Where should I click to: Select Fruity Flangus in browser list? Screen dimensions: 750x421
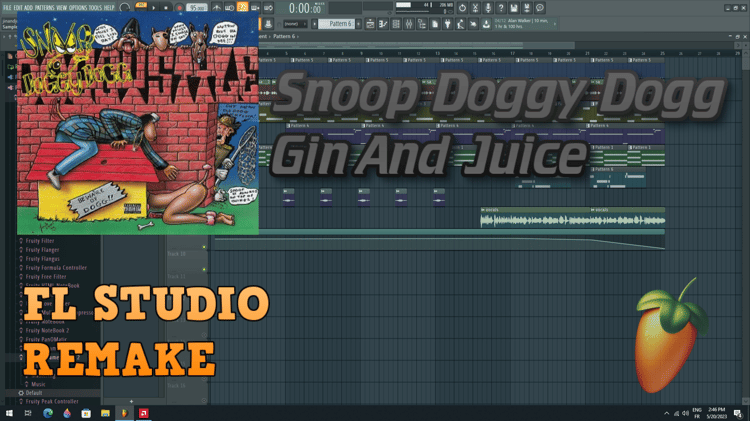point(42,259)
